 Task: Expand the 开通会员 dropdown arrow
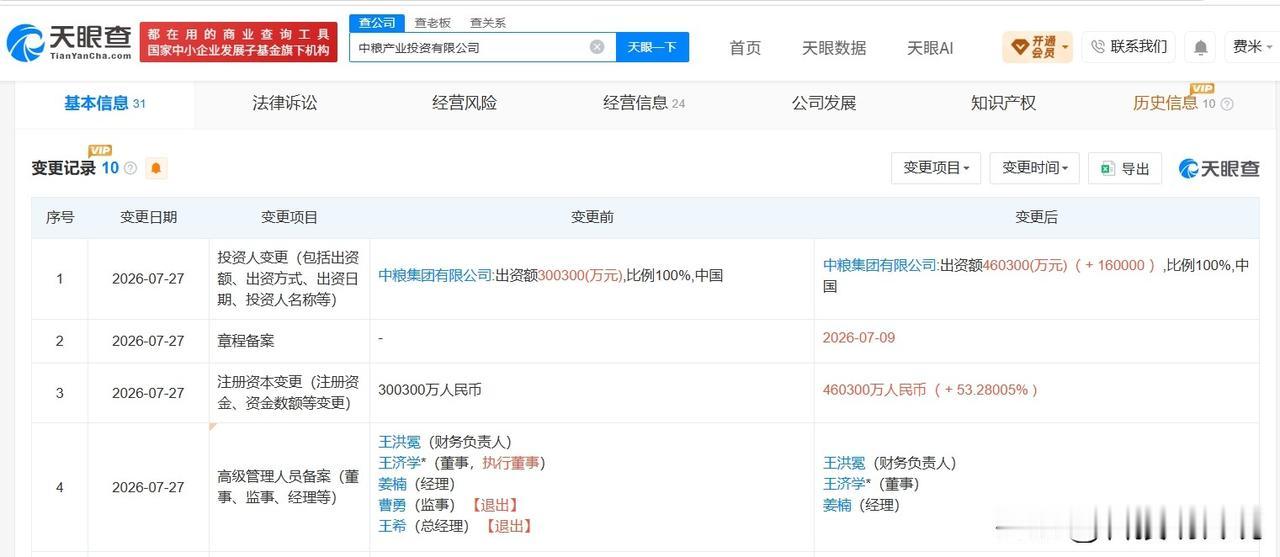(x=1065, y=47)
